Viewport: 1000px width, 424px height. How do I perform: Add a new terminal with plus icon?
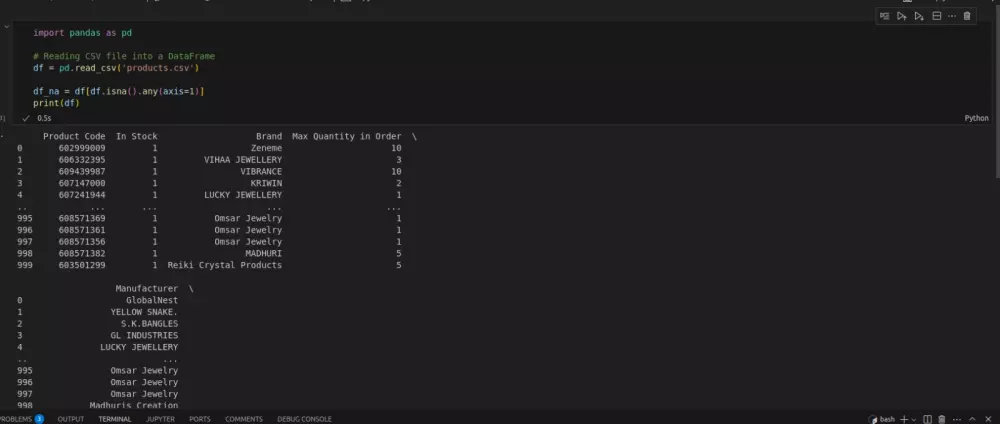coord(904,419)
